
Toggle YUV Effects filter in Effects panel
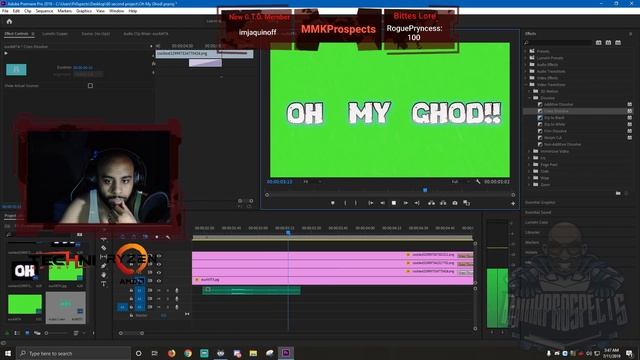[618, 42]
